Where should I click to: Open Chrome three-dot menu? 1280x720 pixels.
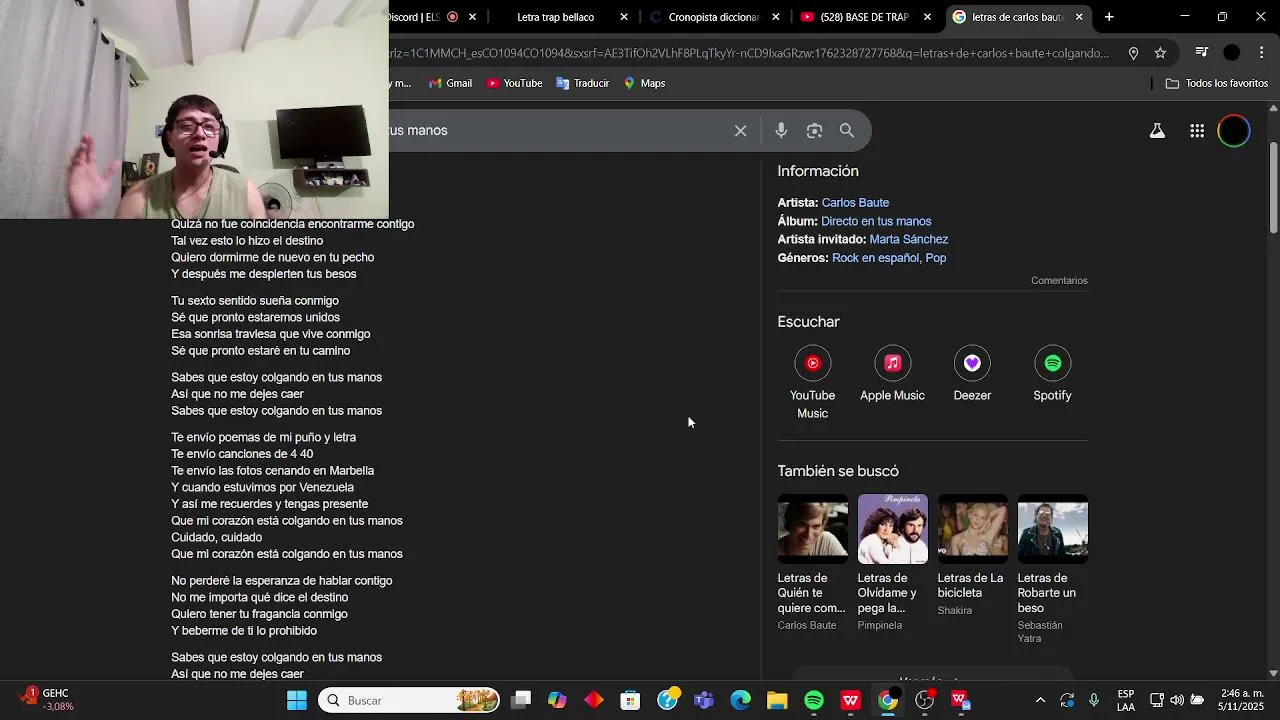point(1261,53)
